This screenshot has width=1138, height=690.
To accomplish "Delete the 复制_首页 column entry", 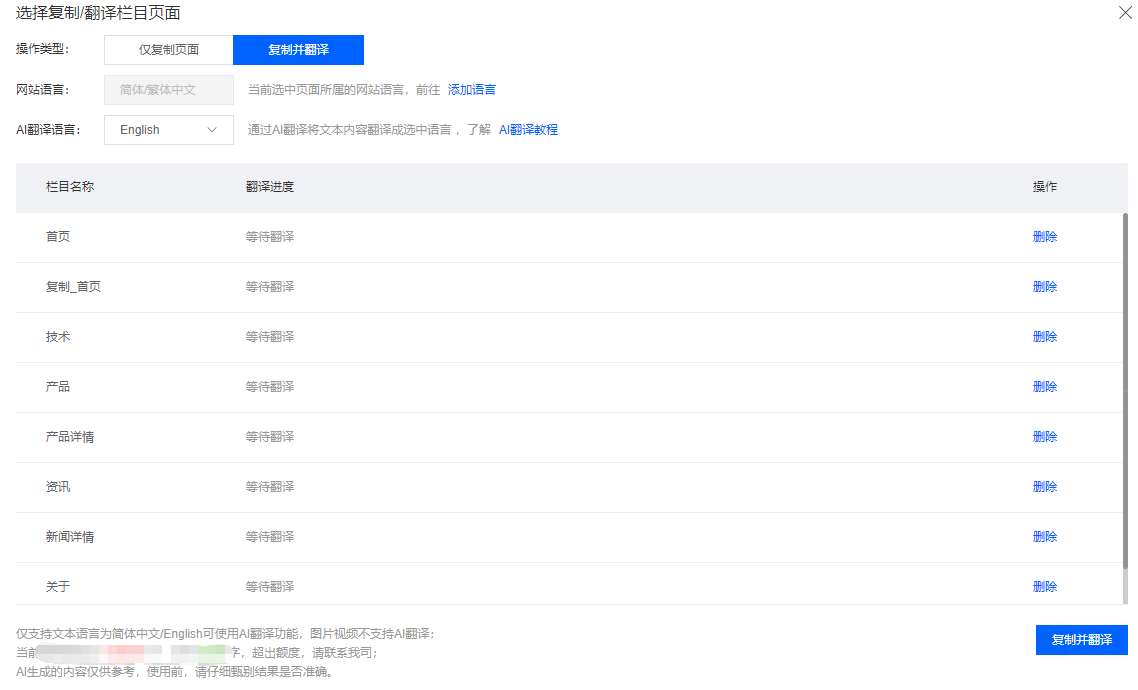I will click(1044, 286).
